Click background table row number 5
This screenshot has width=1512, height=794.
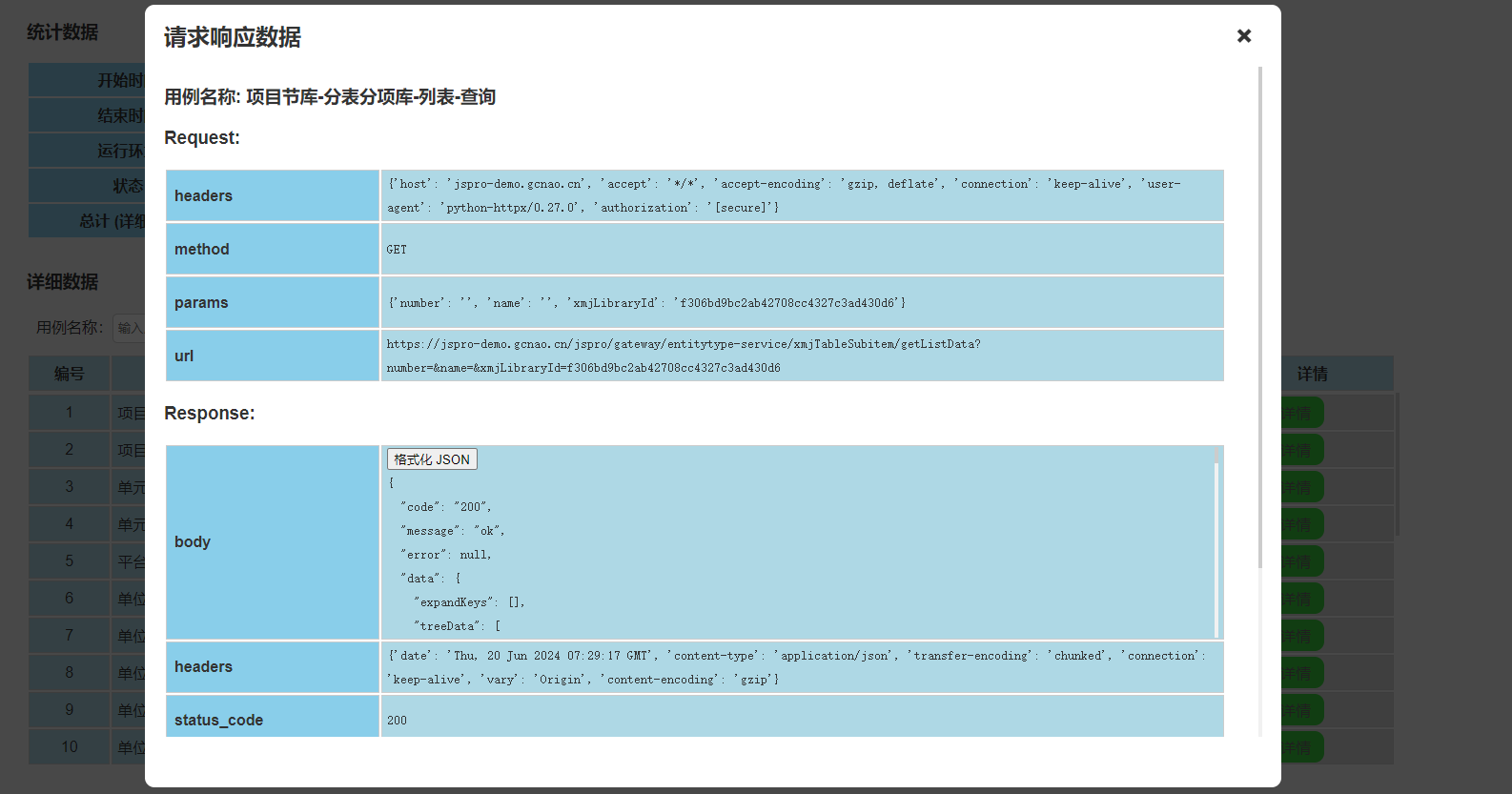click(69, 561)
